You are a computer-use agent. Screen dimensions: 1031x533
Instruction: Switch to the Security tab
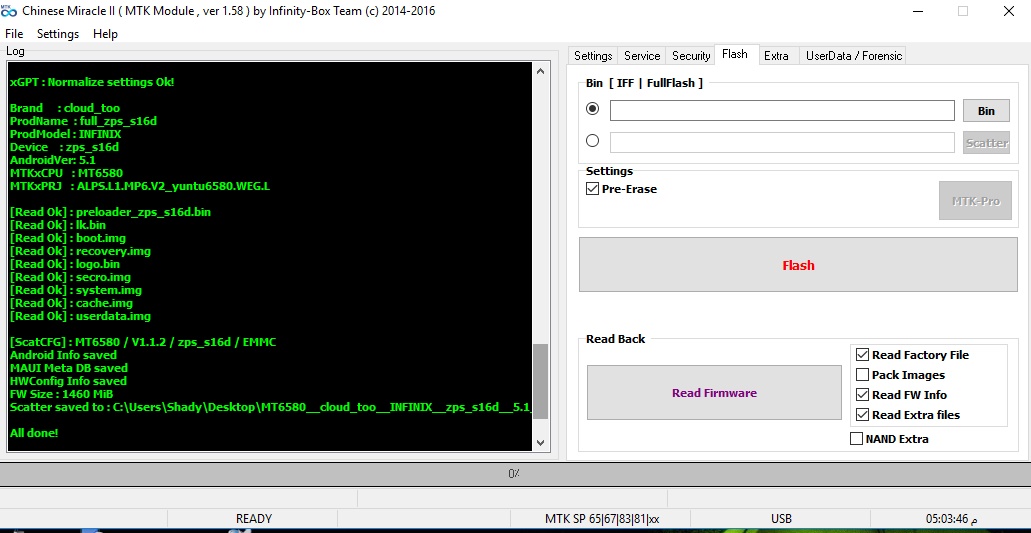(690, 56)
